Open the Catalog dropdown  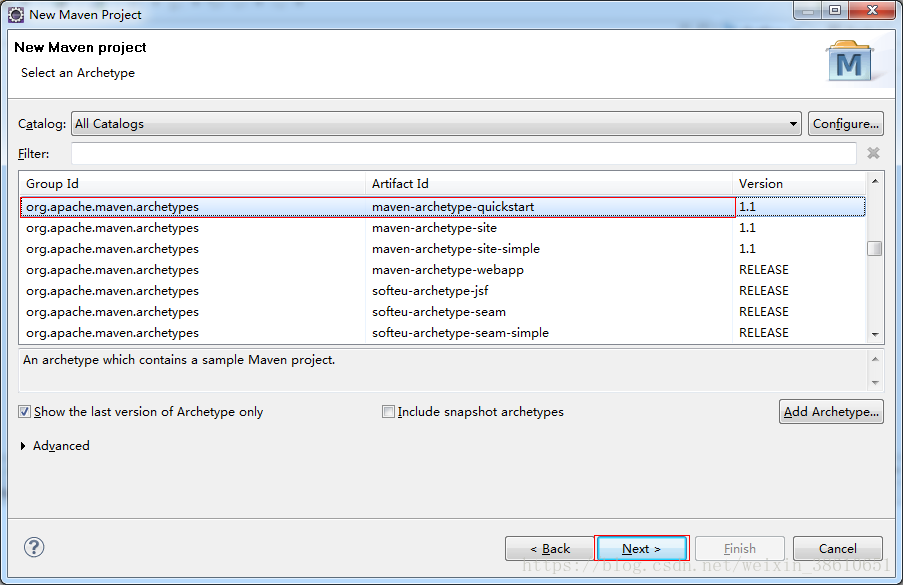click(x=436, y=124)
